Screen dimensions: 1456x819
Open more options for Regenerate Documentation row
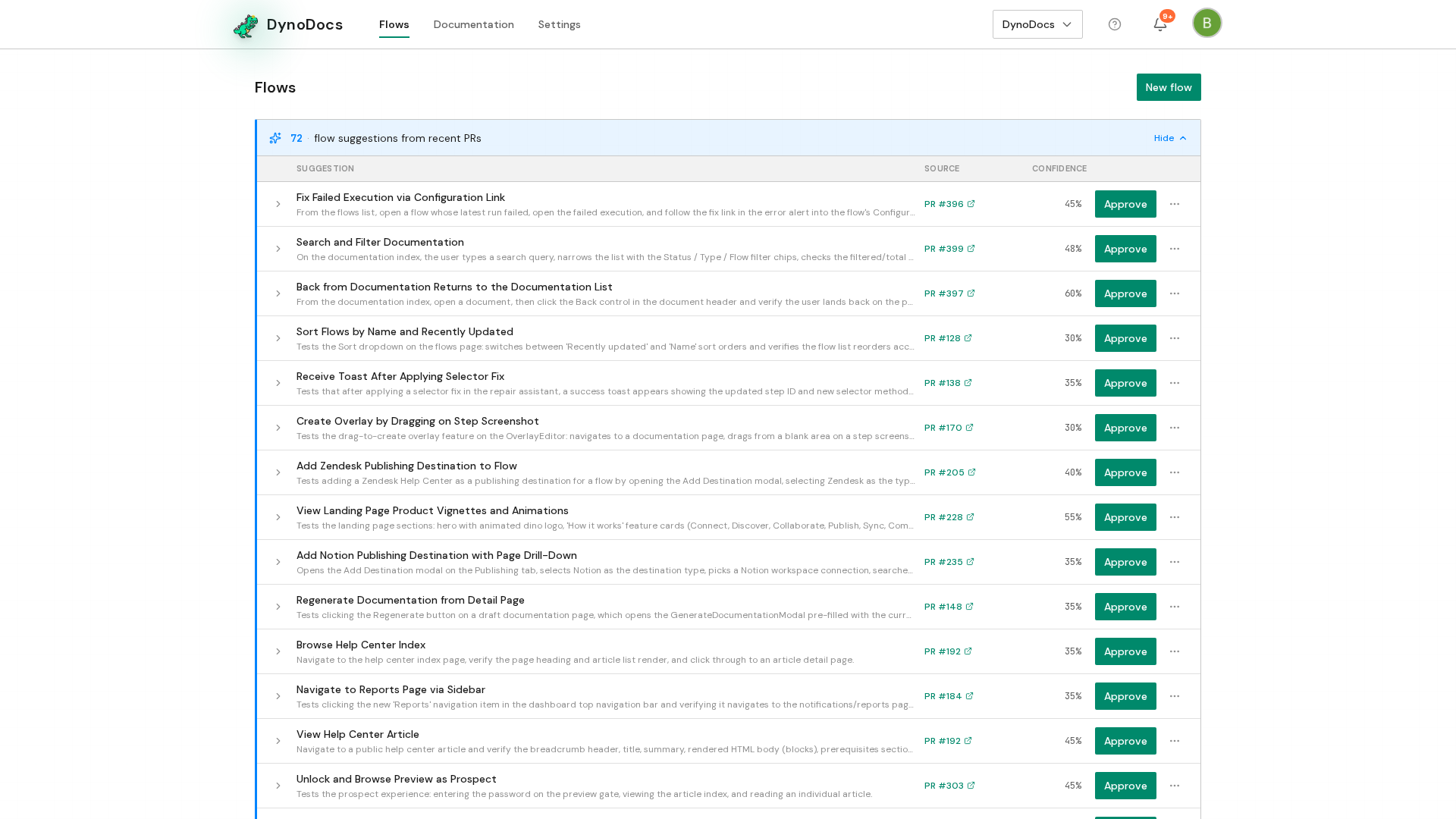point(1175,607)
